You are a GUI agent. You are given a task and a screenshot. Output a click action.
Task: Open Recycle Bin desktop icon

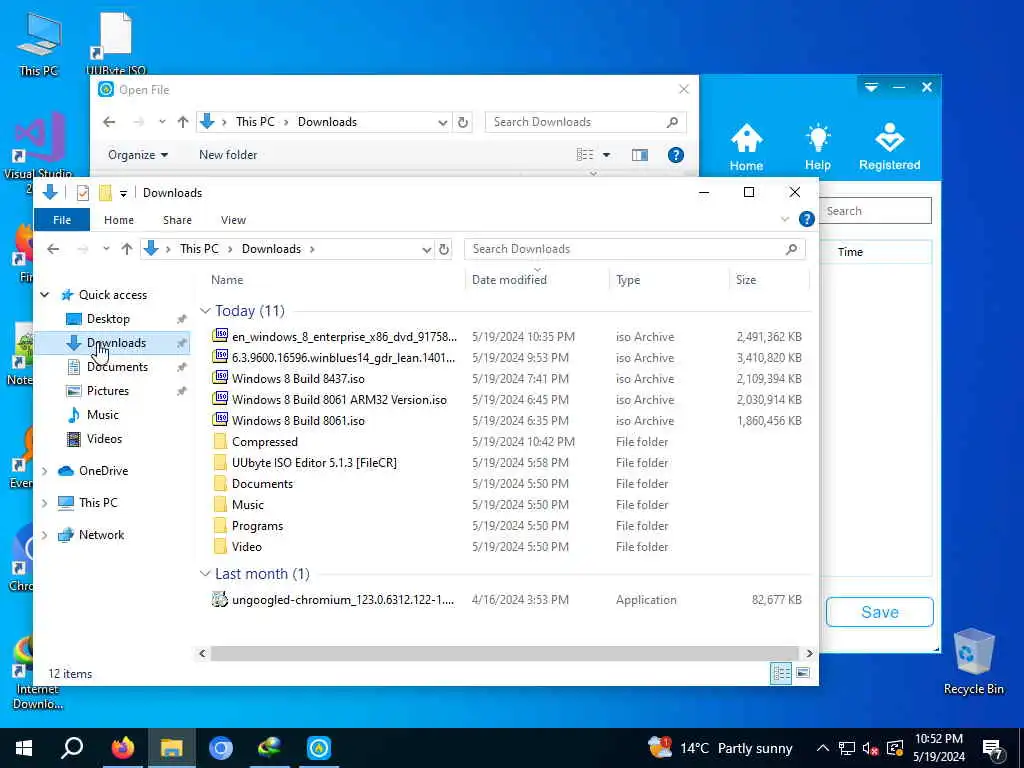[973, 661]
